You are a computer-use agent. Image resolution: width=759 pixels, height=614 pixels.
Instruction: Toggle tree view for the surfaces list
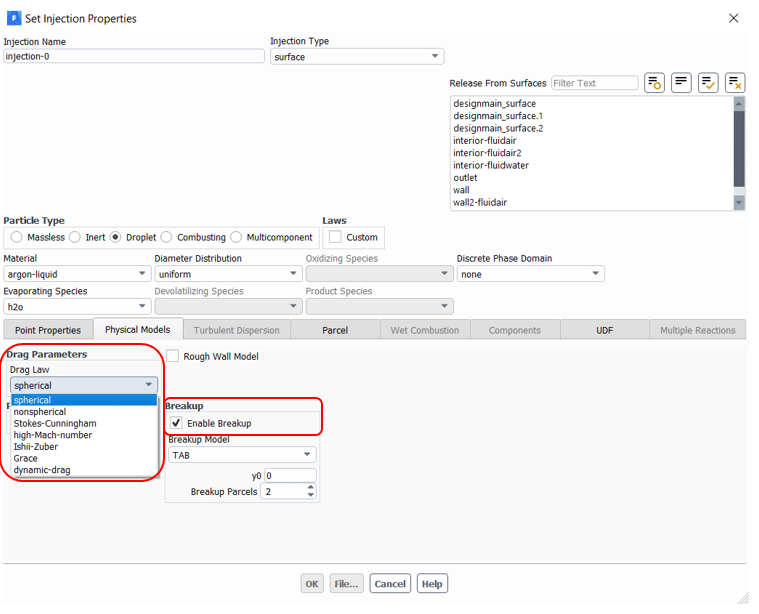click(682, 83)
